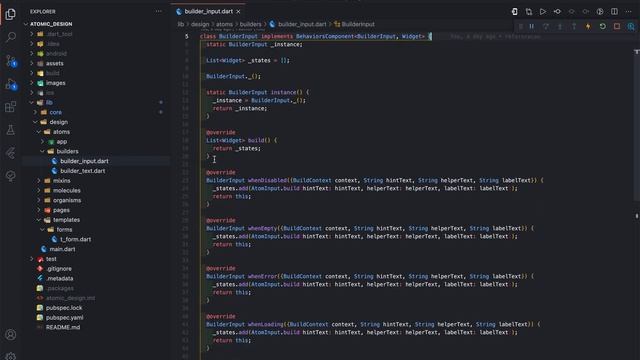The image size is (640, 360).
Task: Pause the debug session
Action: coord(532,27)
